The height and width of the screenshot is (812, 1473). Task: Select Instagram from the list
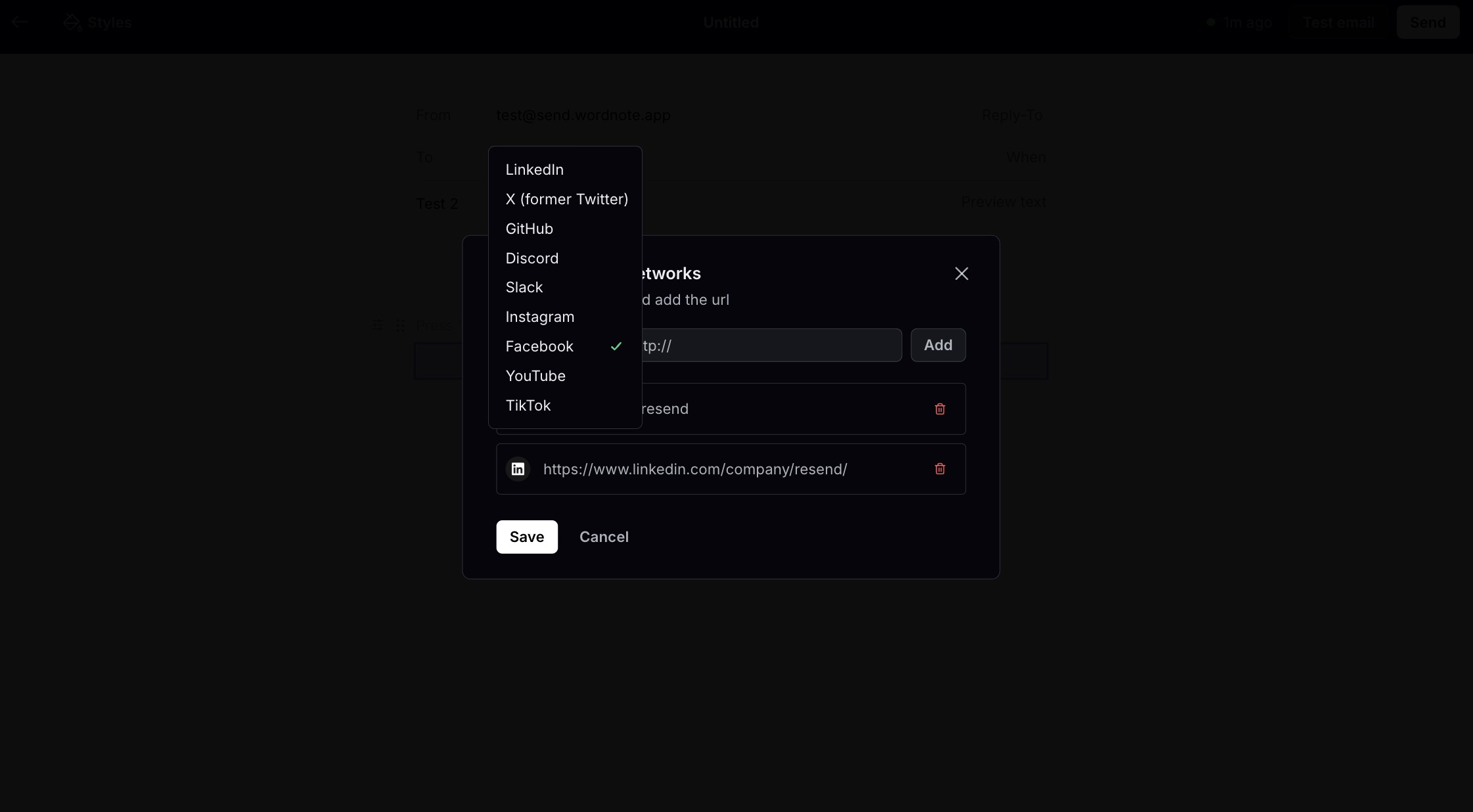point(539,317)
